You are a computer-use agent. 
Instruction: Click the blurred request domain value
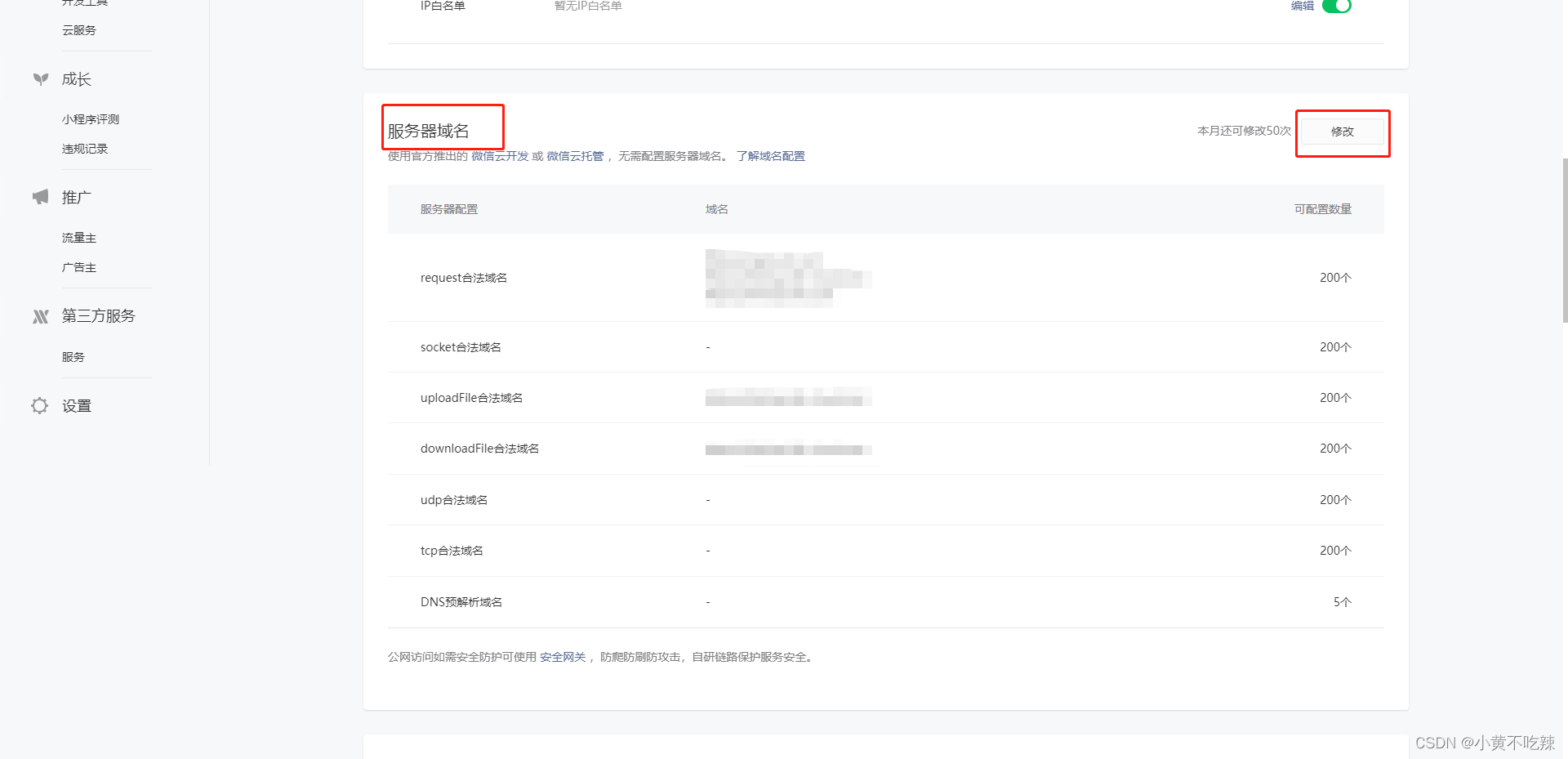click(789, 279)
